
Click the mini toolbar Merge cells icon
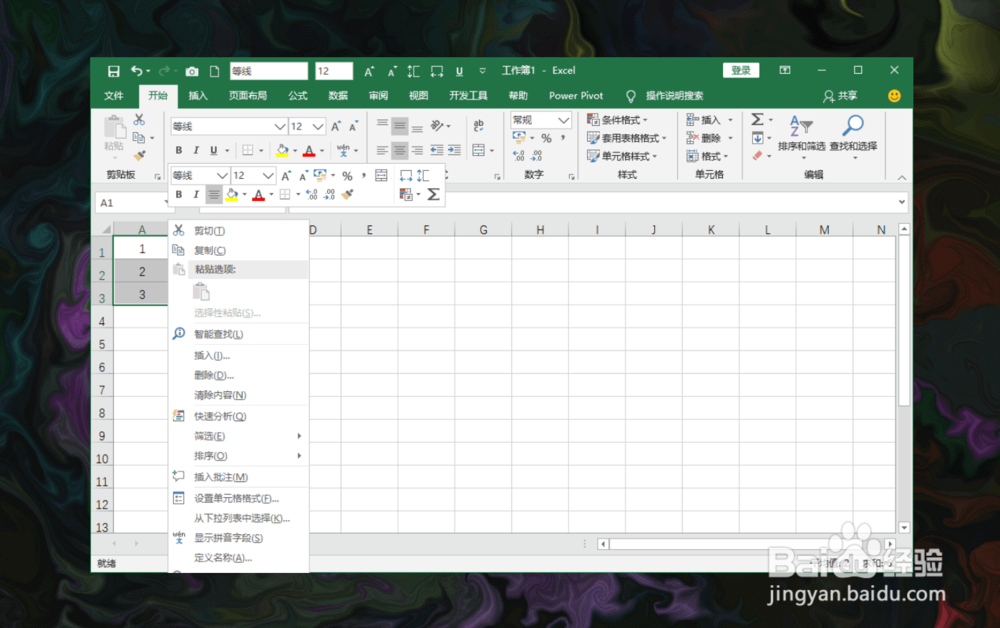[x=381, y=175]
